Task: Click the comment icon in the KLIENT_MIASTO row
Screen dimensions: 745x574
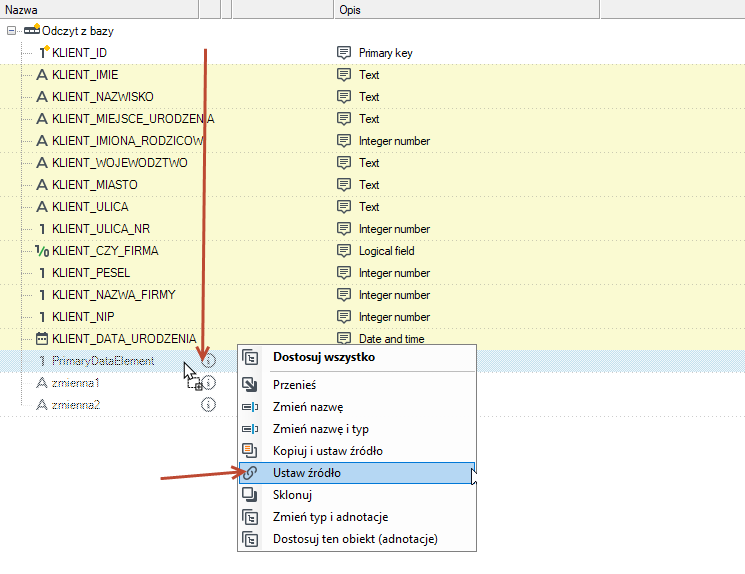Action: (x=344, y=184)
